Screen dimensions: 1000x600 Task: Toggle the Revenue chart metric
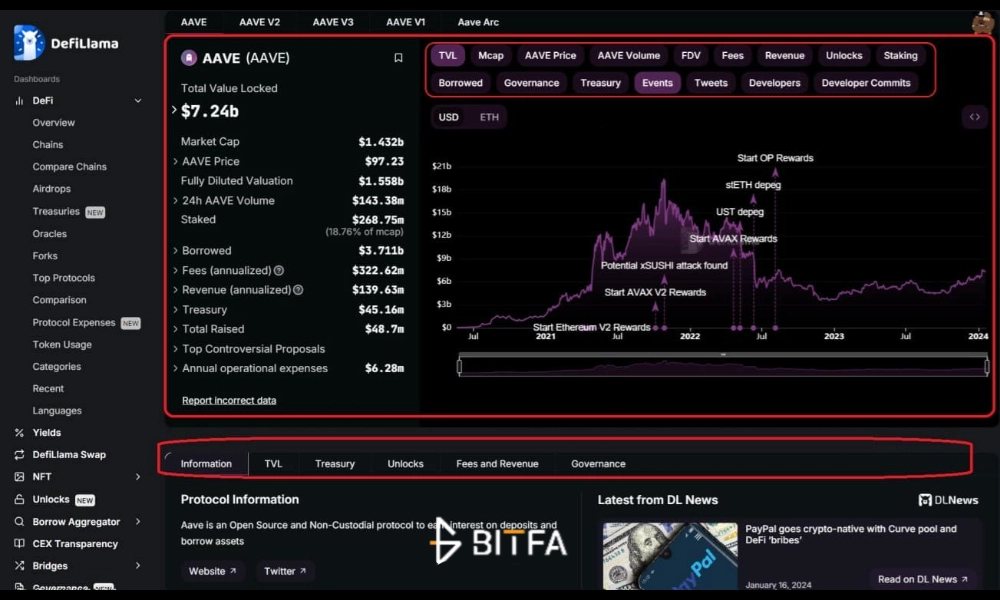click(784, 55)
